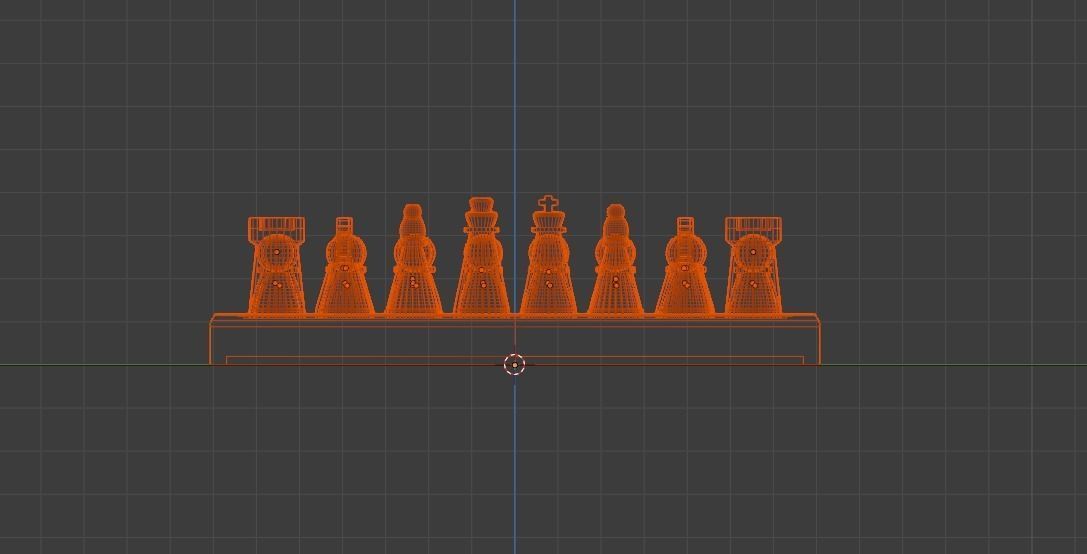
Task: Select the queen piece wireframe
Action: click(481, 257)
